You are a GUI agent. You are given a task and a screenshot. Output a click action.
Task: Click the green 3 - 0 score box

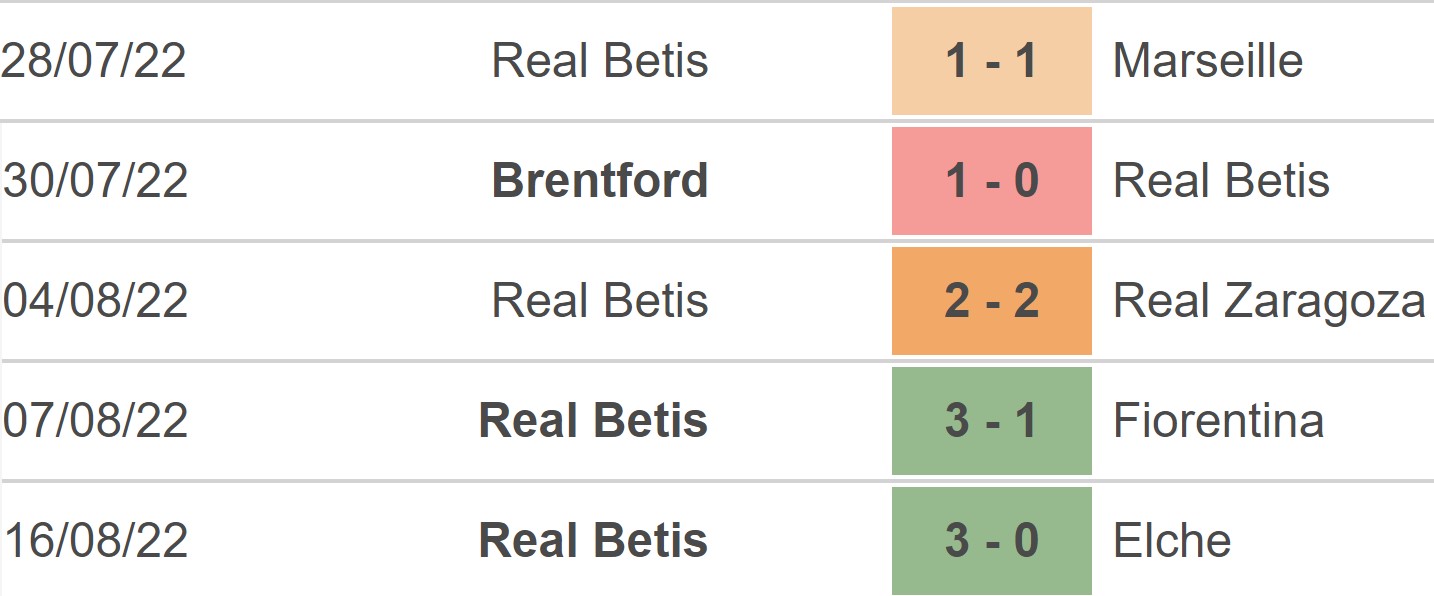point(991,541)
